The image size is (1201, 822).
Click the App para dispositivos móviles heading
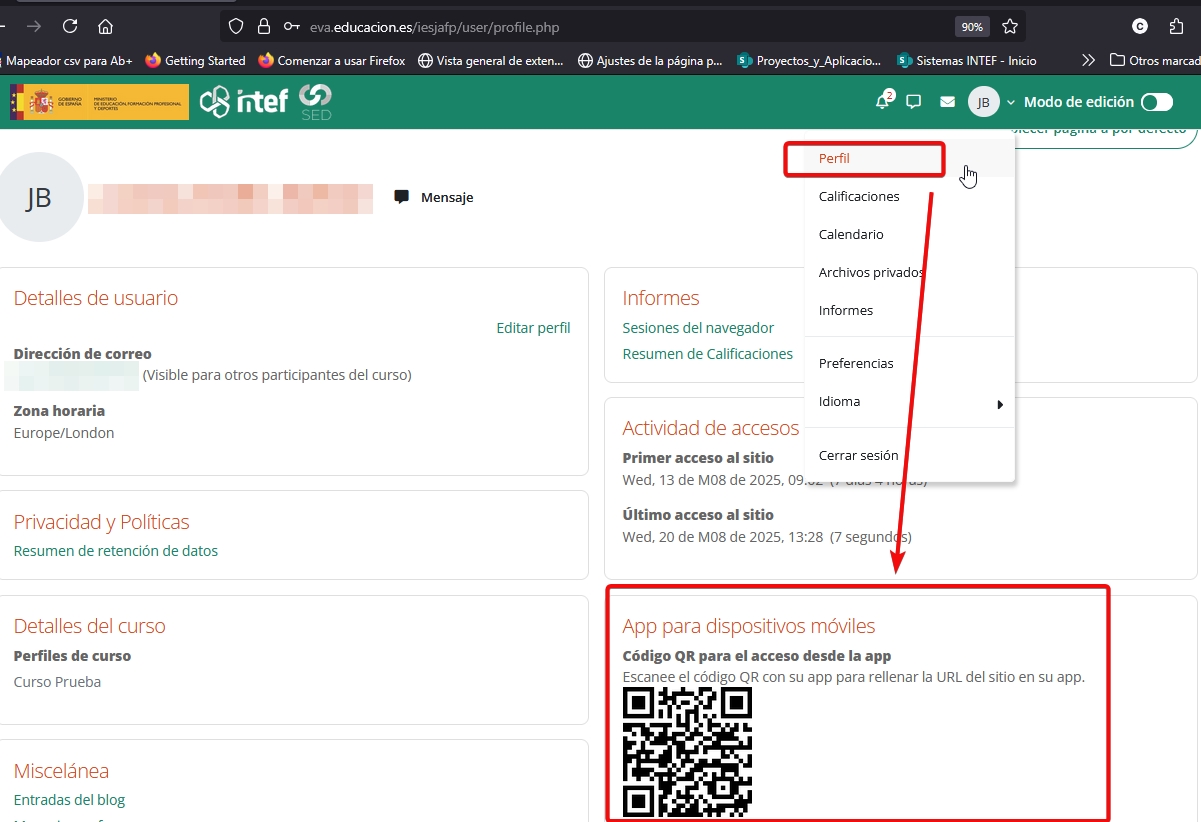click(748, 626)
